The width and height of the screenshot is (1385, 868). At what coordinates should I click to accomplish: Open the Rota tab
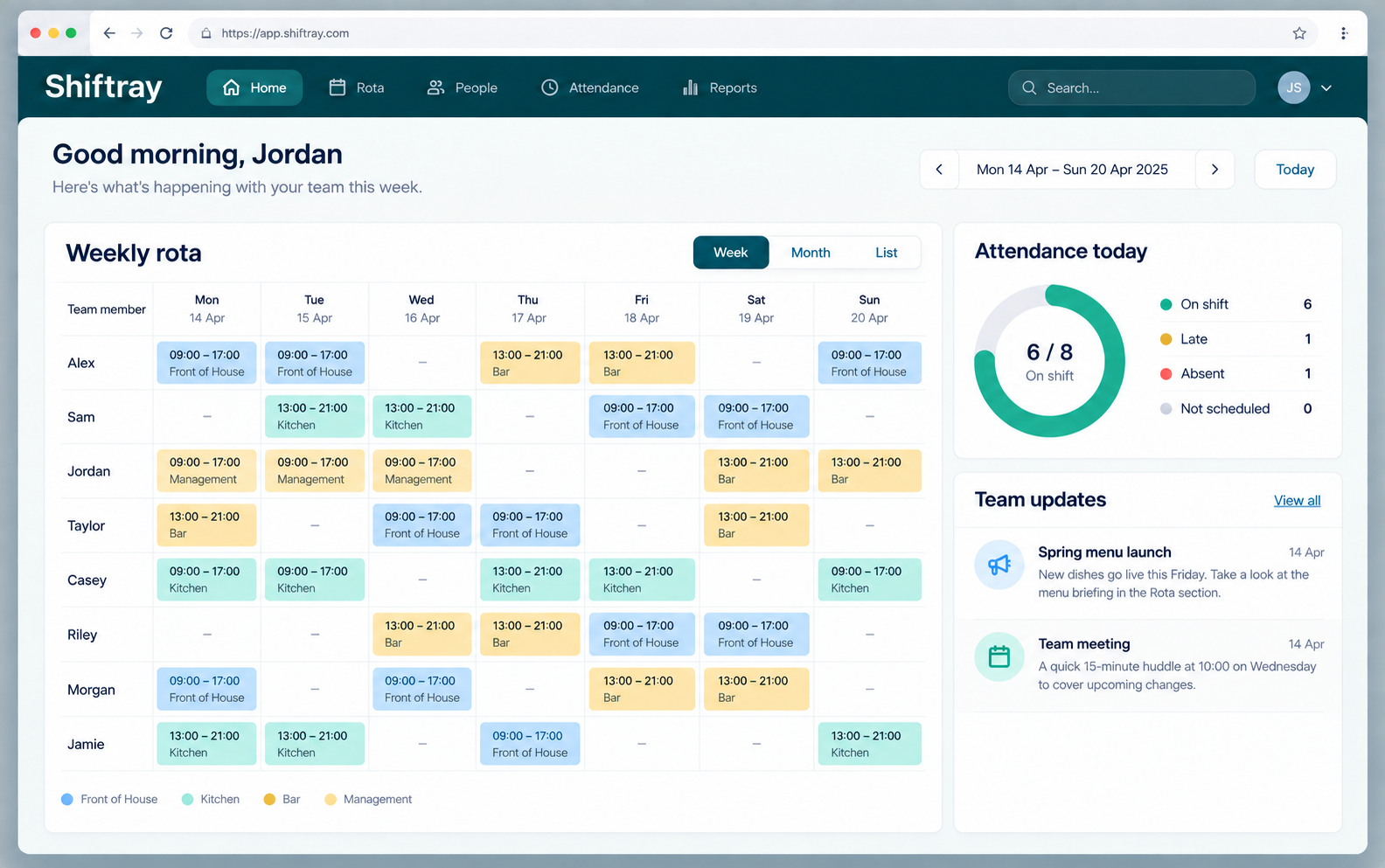357,87
